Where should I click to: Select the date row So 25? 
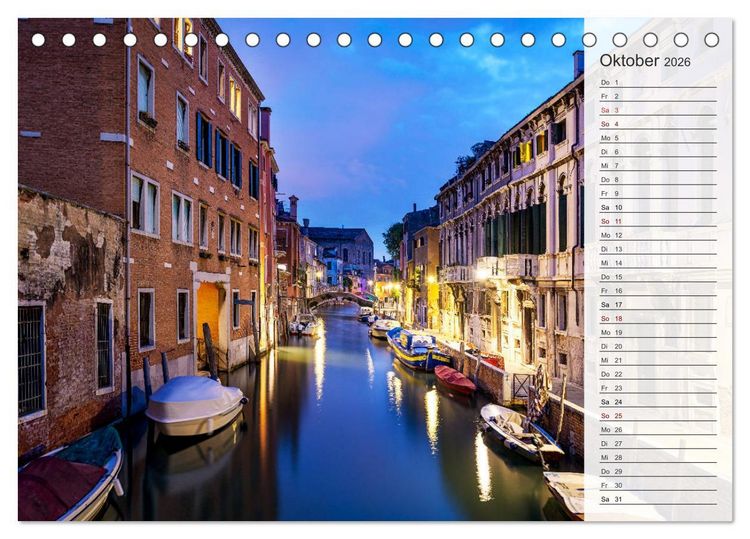(x=658, y=415)
